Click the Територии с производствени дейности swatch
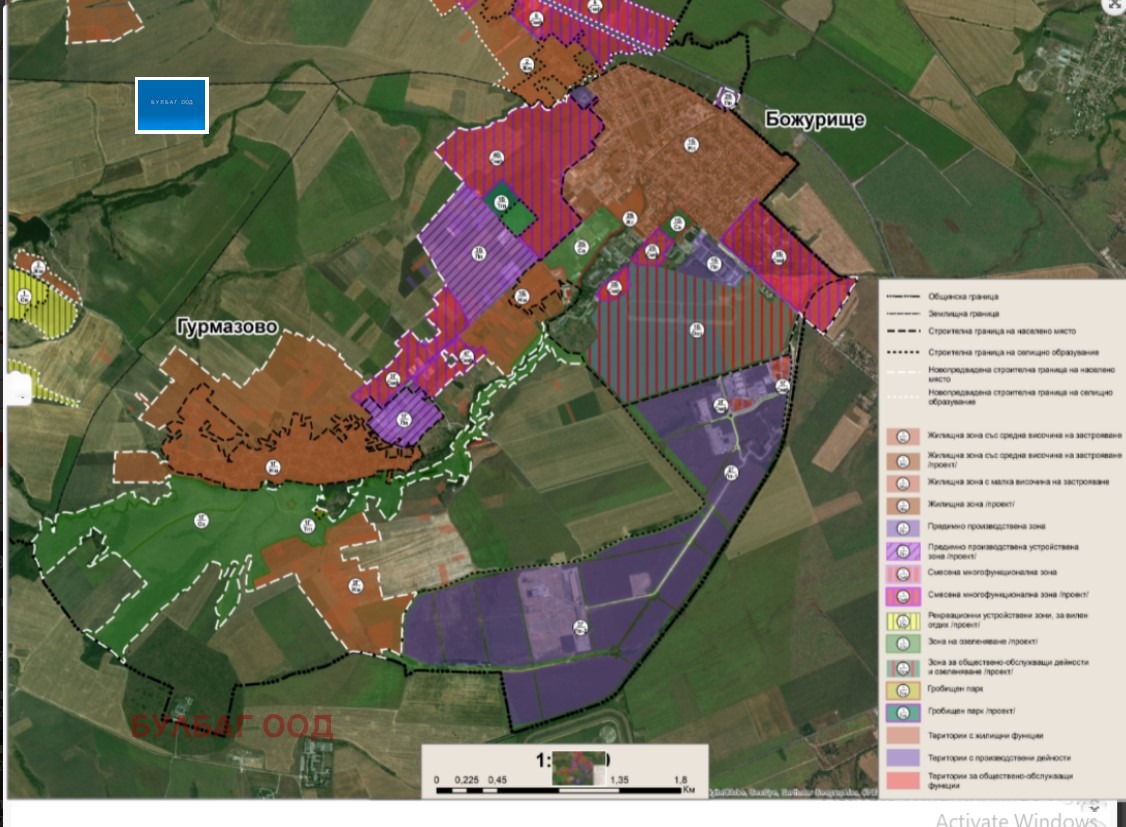The width and height of the screenshot is (1126, 827). [x=903, y=758]
